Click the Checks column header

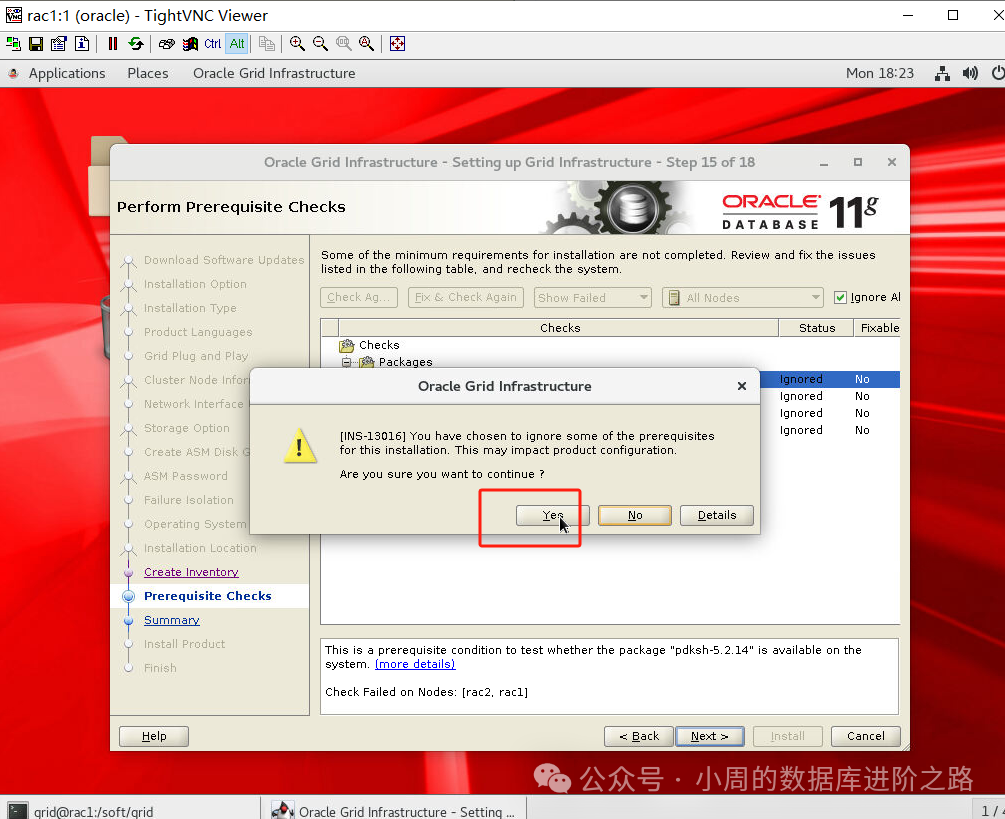click(x=560, y=328)
